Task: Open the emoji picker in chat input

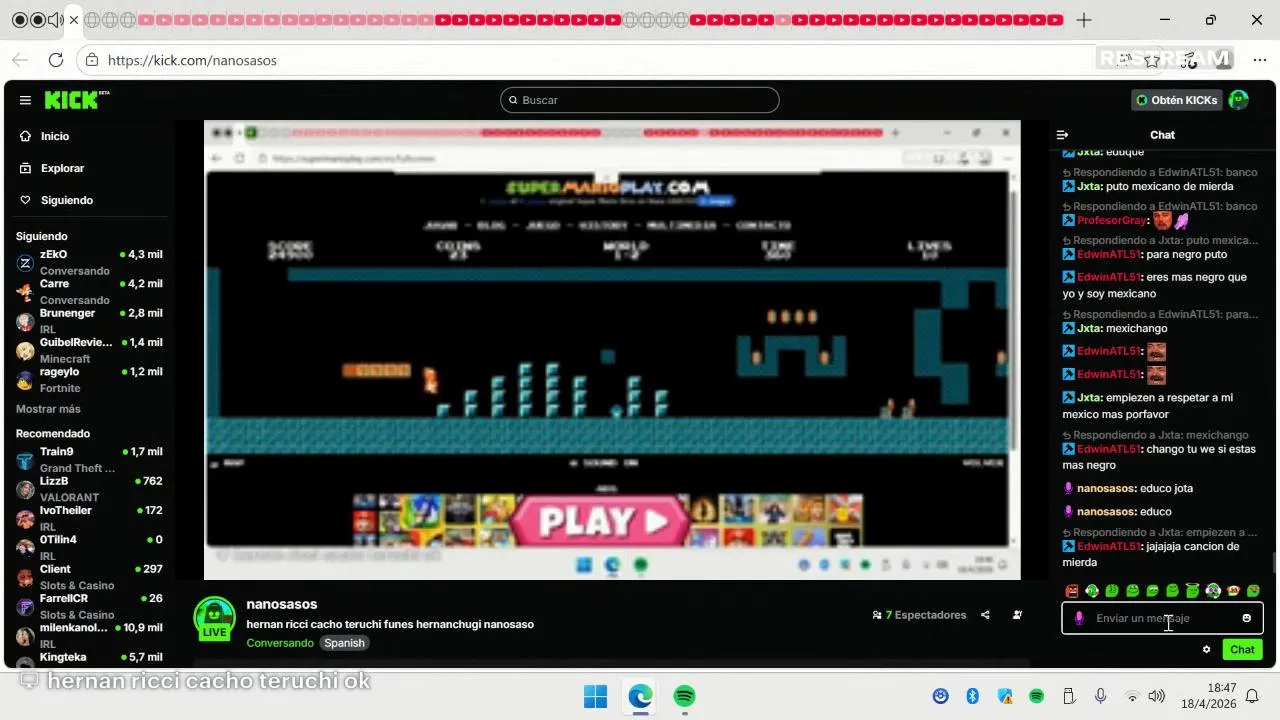Action: [x=1246, y=618]
